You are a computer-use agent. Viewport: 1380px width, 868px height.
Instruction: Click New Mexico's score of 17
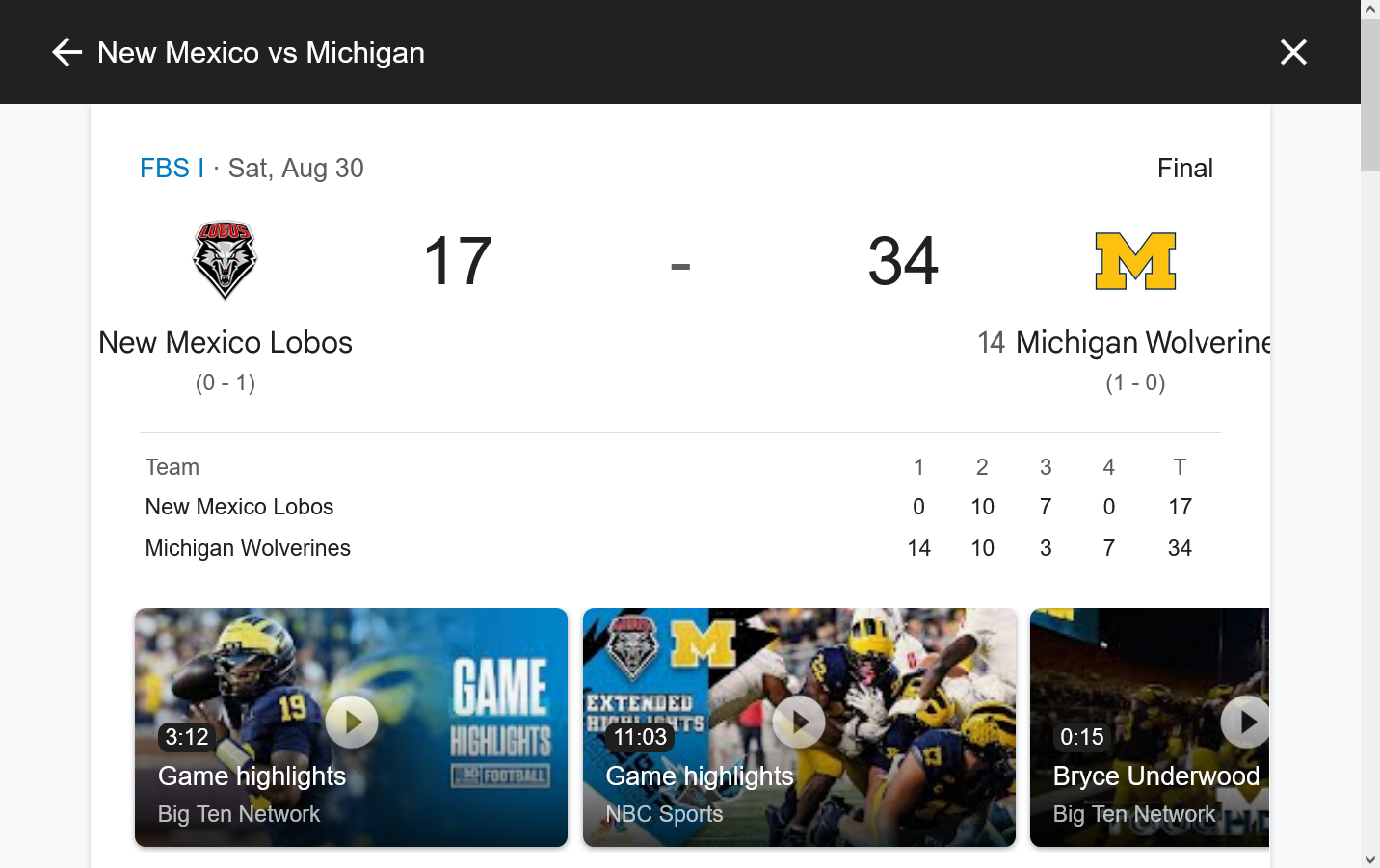[458, 261]
